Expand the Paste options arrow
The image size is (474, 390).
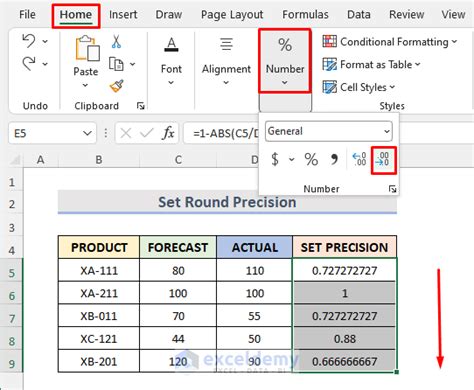85,85
